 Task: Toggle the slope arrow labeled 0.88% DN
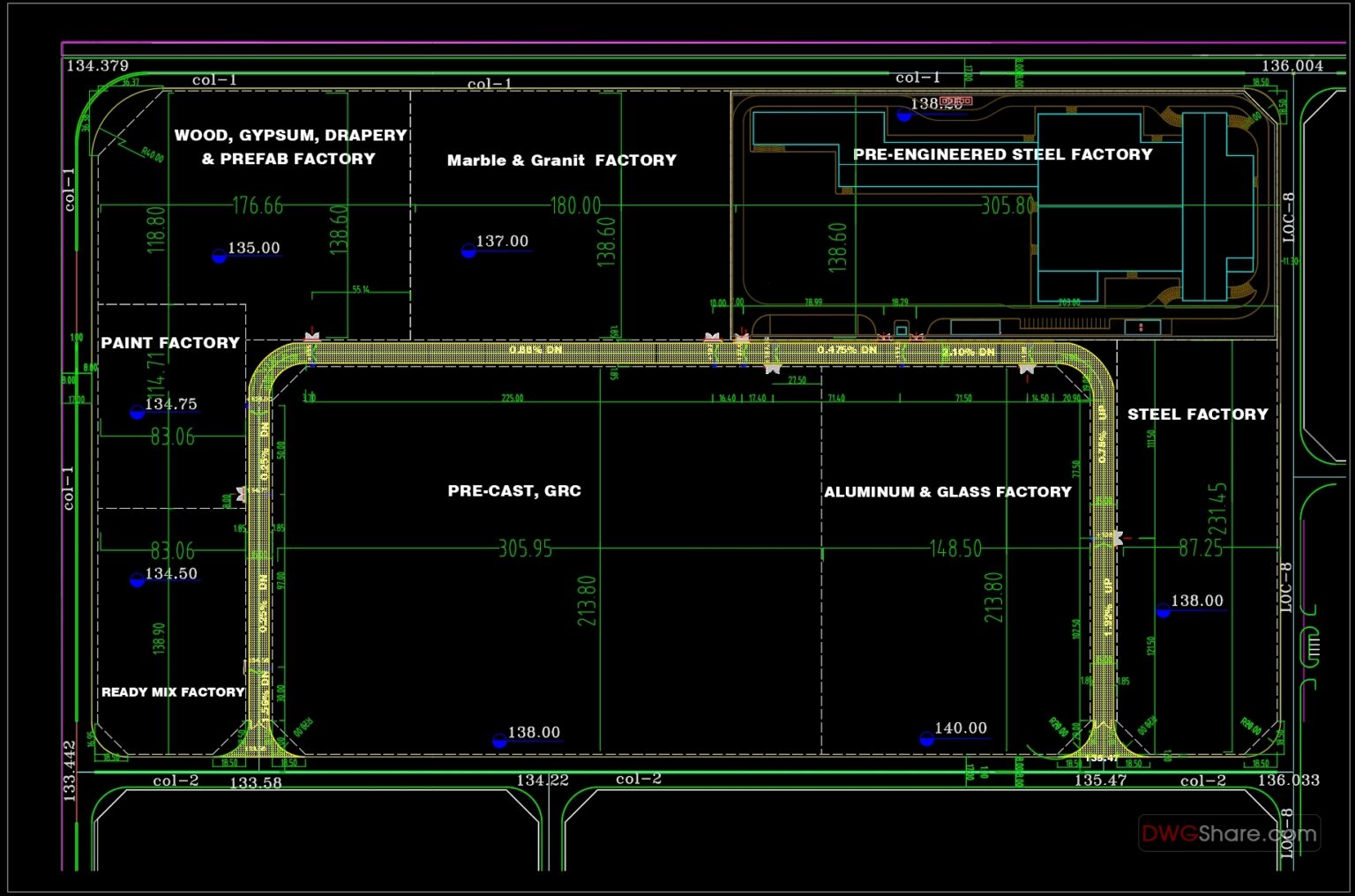pos(536,349)
